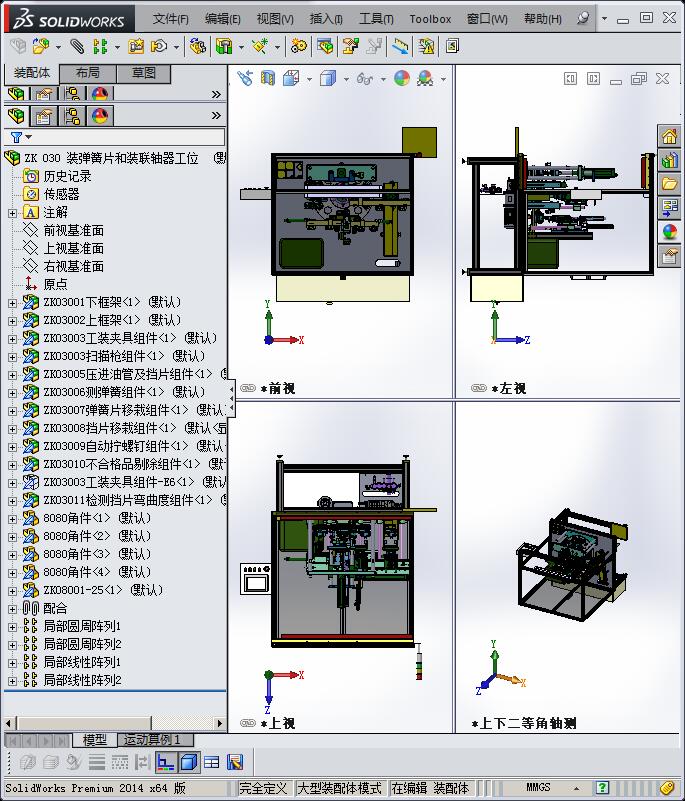
Task: Toggle the view link icon beside *前视
Action: coord(248,388)
